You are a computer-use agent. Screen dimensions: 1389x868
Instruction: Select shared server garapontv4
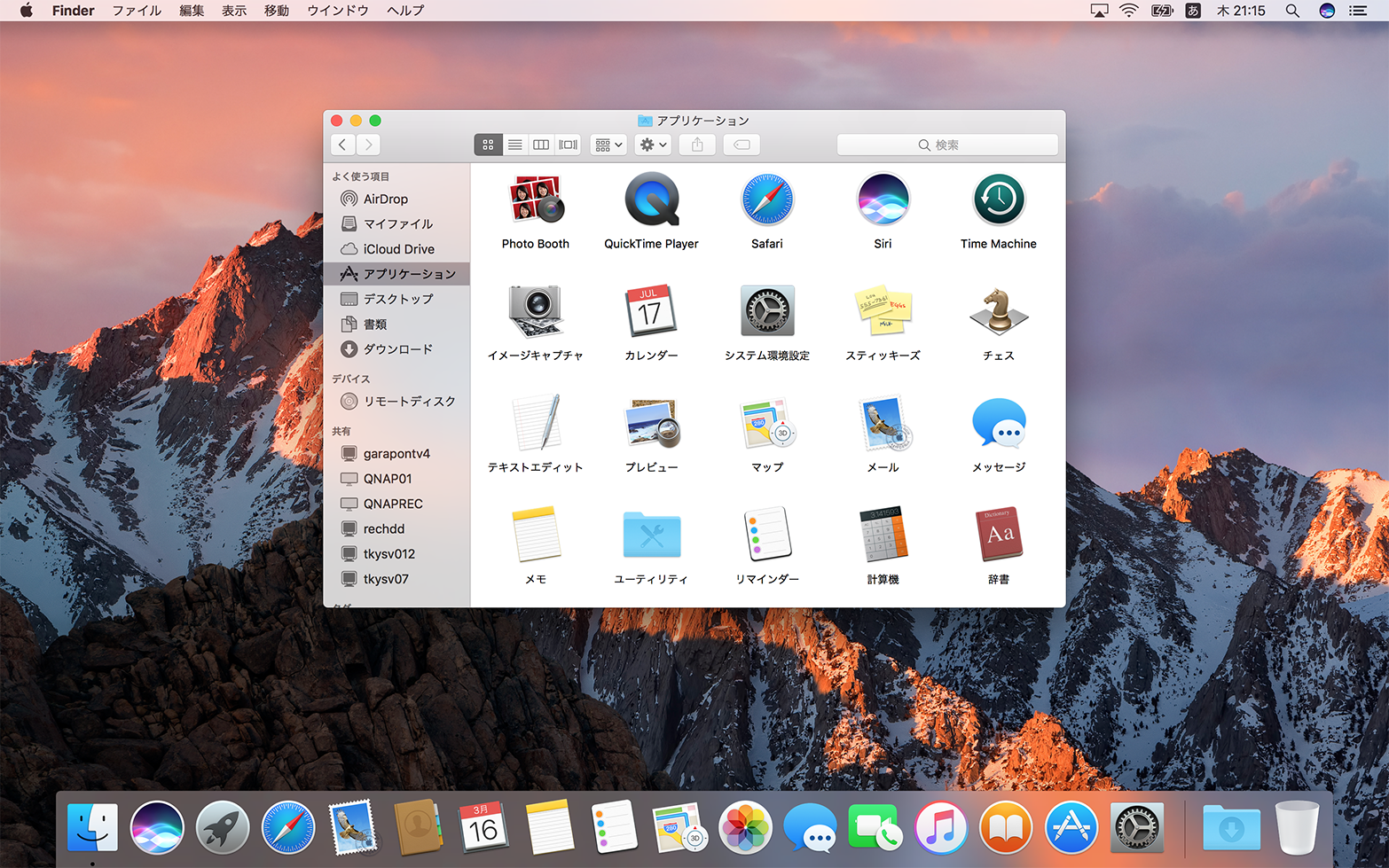point(396,453)
